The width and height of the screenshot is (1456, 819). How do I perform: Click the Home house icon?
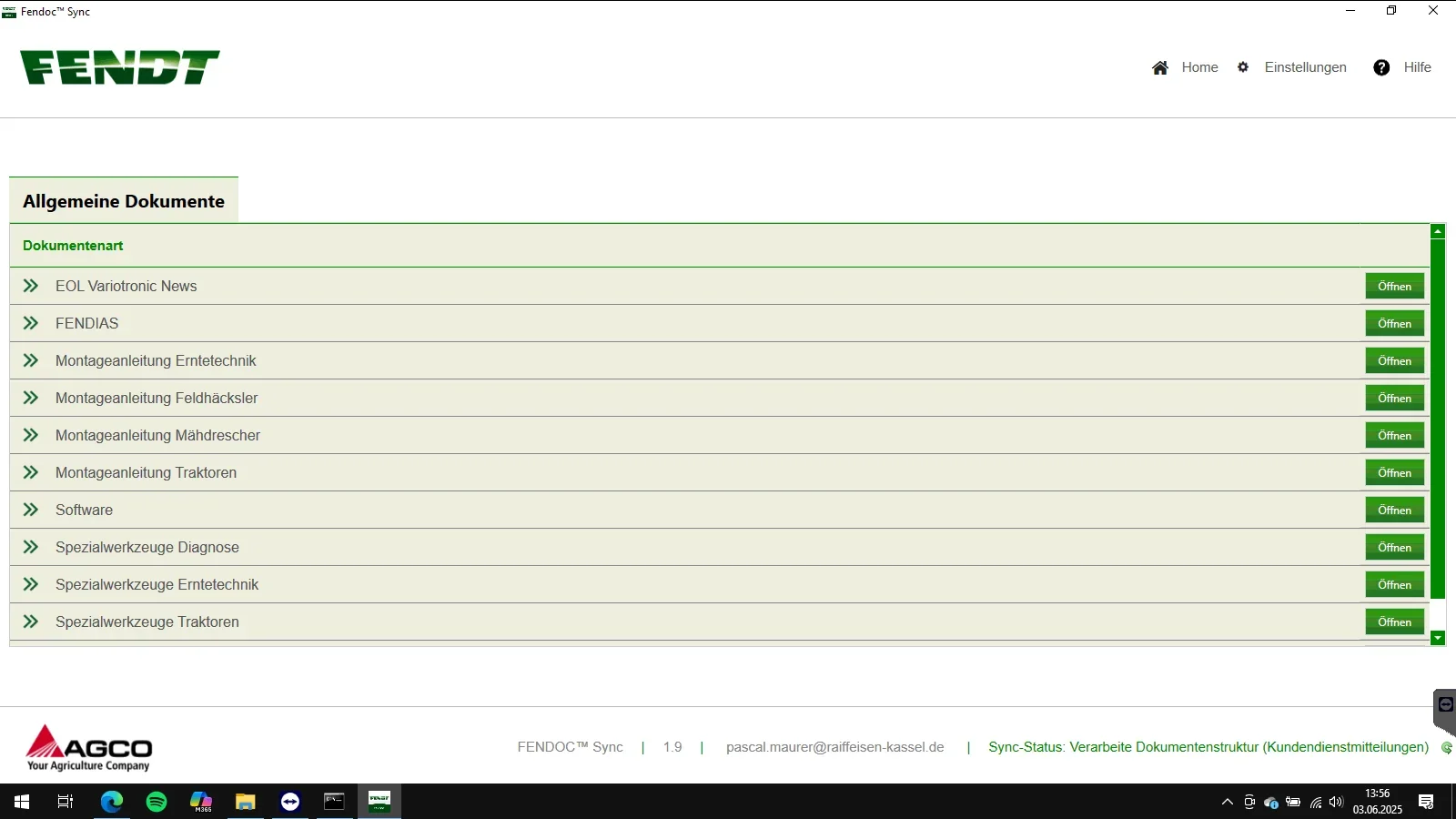1160,67
